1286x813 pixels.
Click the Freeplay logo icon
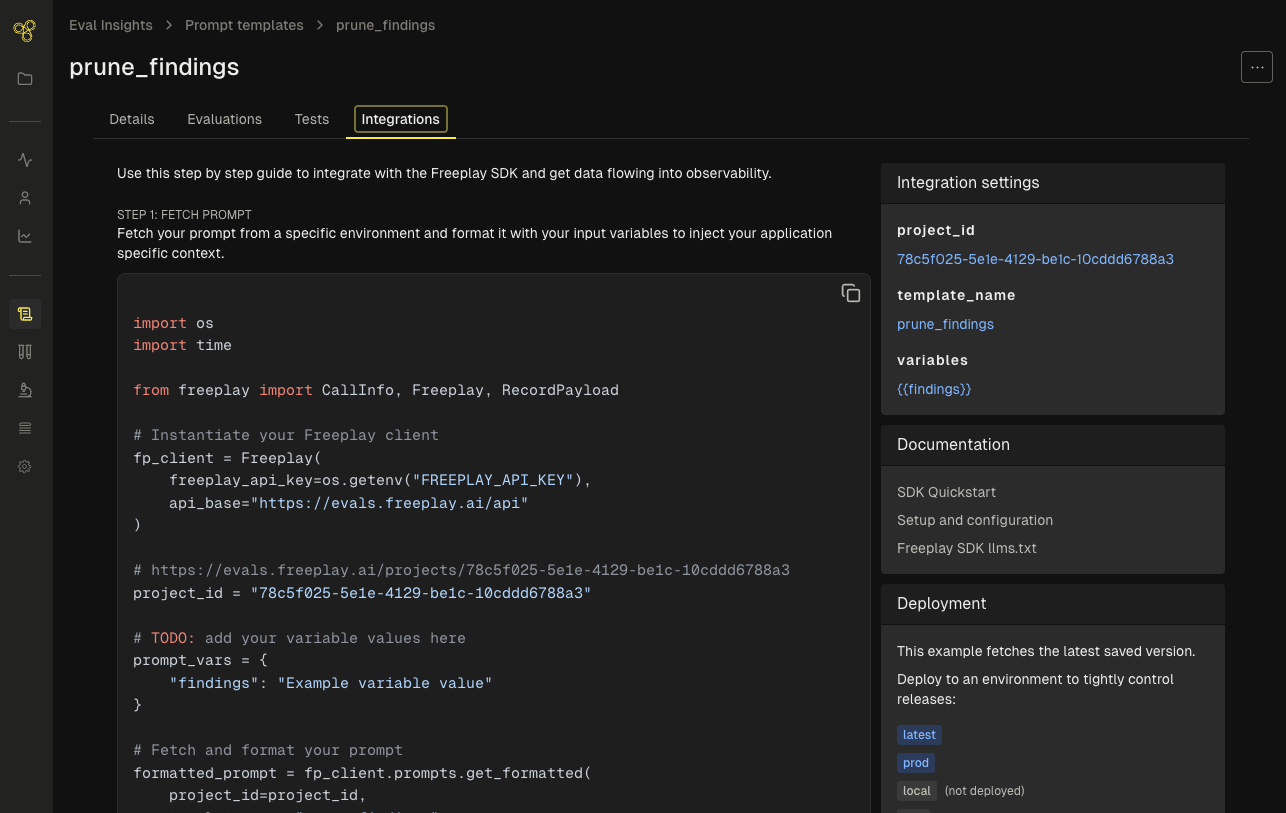25,30
